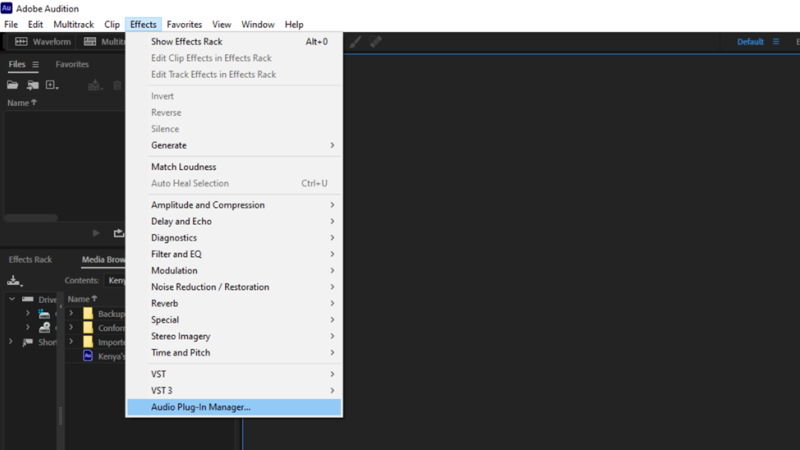Switch to Waveform editor view

43,42
